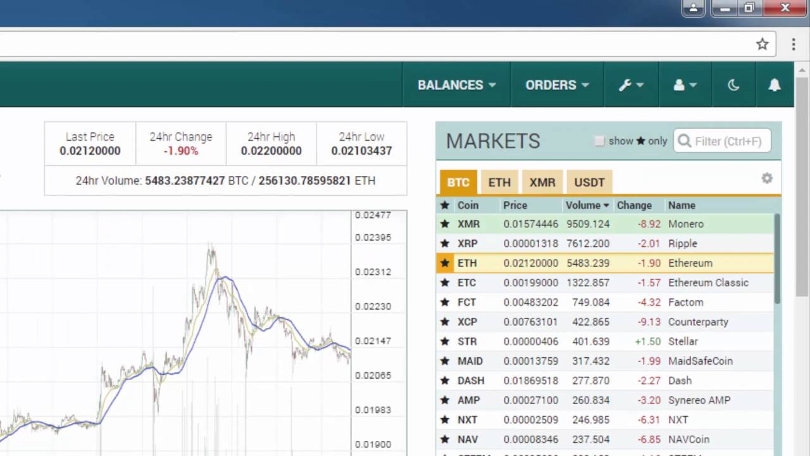
Task: Toggle the favorite star for XMR
Action: [445, 224]
